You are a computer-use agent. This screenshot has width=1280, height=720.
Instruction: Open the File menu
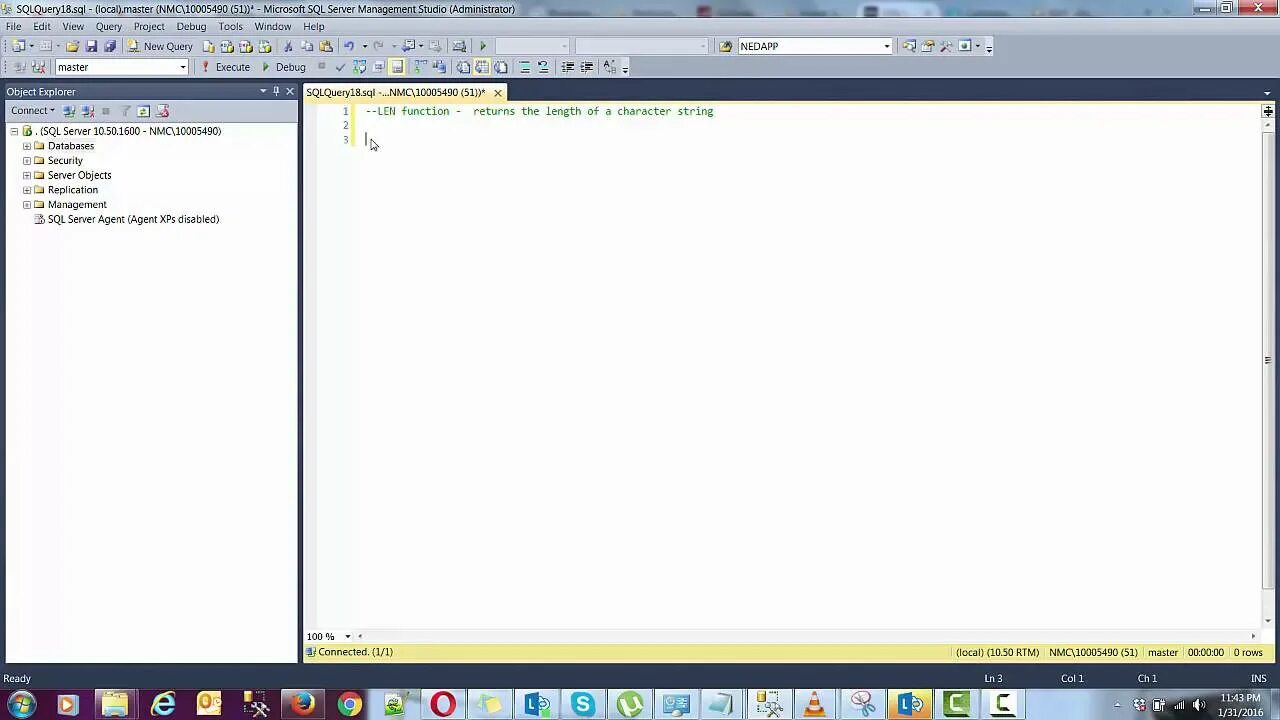click(x=14, y=27)
